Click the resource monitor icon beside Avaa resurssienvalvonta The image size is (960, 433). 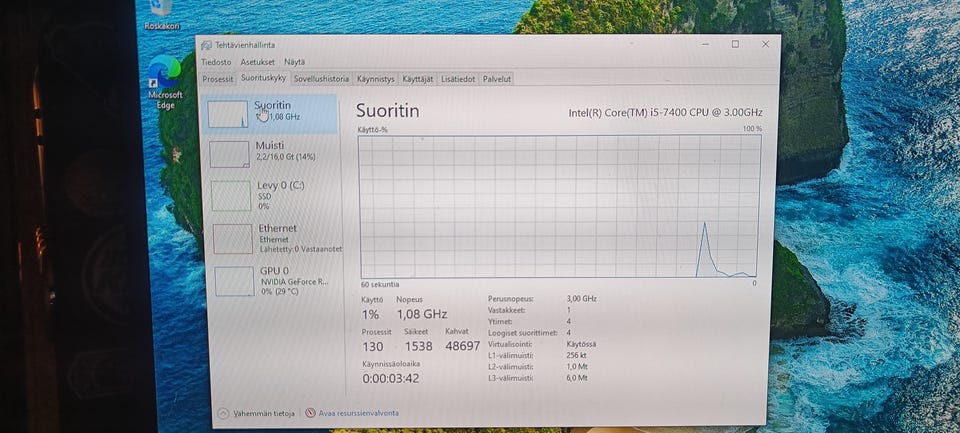(x=310, y=413)
